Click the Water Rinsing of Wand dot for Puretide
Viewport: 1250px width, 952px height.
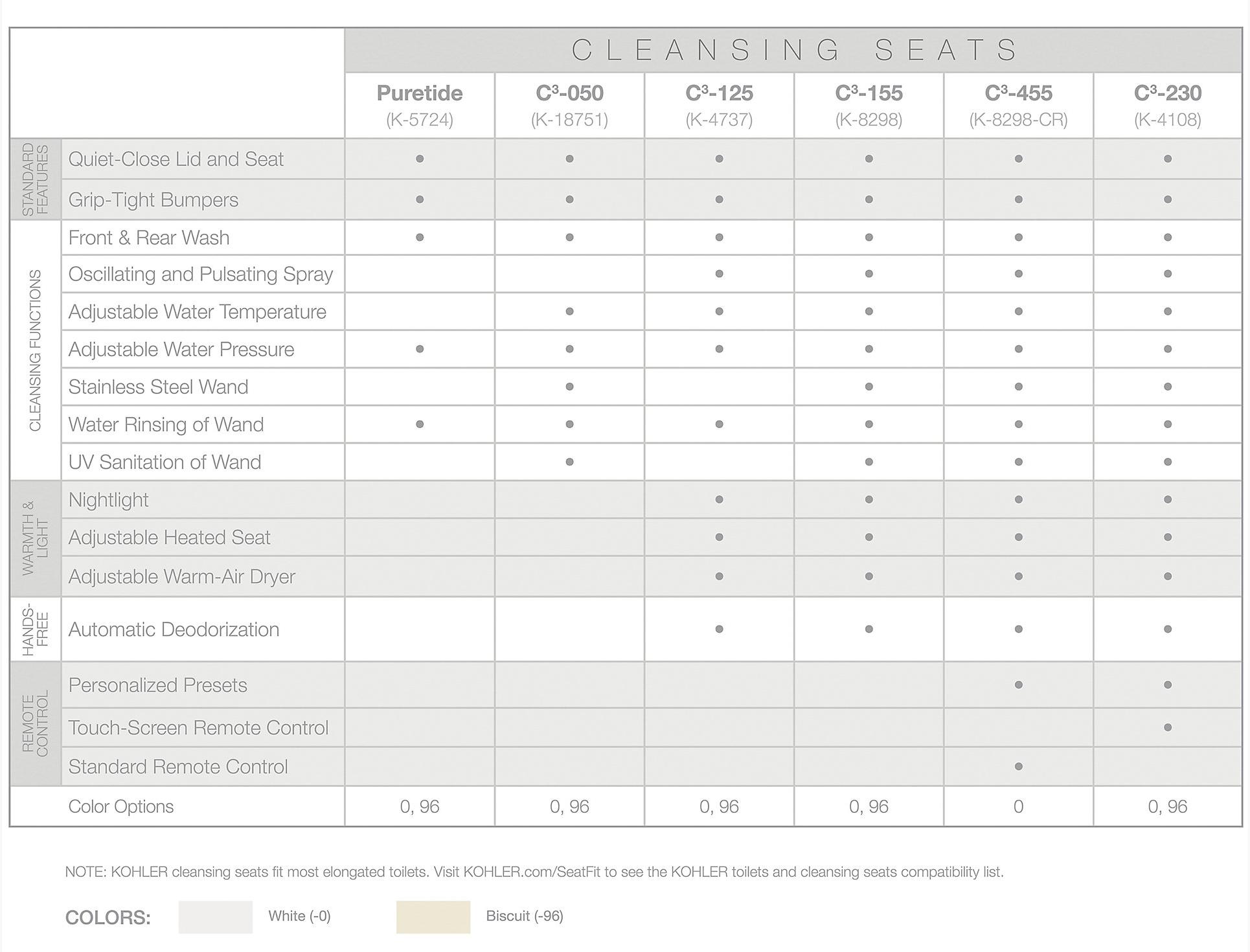[x=420, y=424]
